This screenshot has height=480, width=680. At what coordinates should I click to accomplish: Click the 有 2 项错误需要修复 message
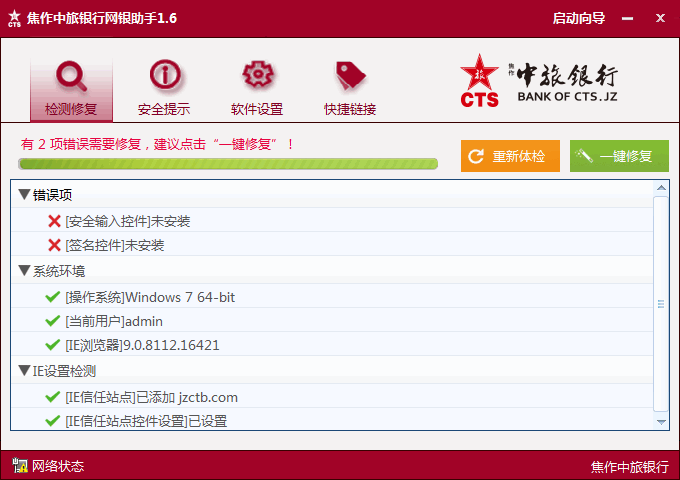point(157,144)
